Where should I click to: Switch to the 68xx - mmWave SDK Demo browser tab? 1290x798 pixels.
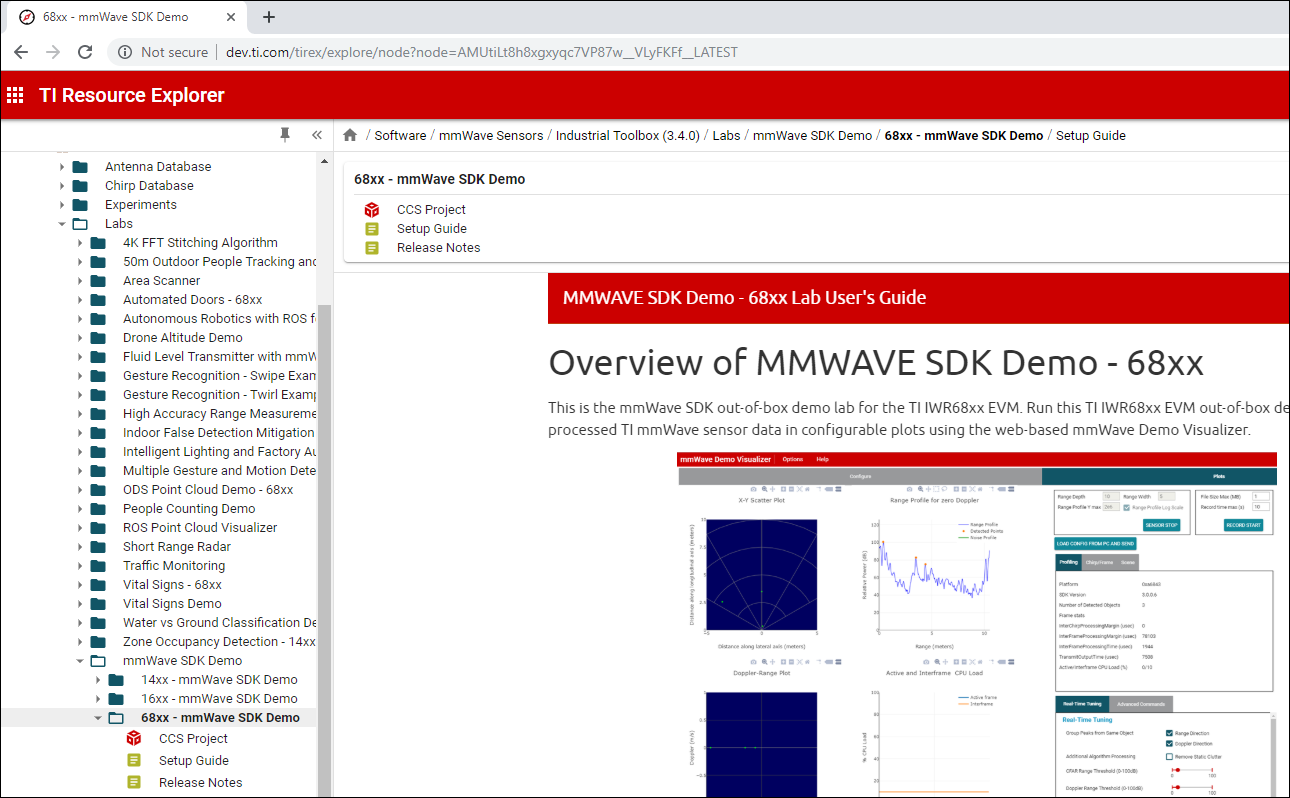(125, 18)
